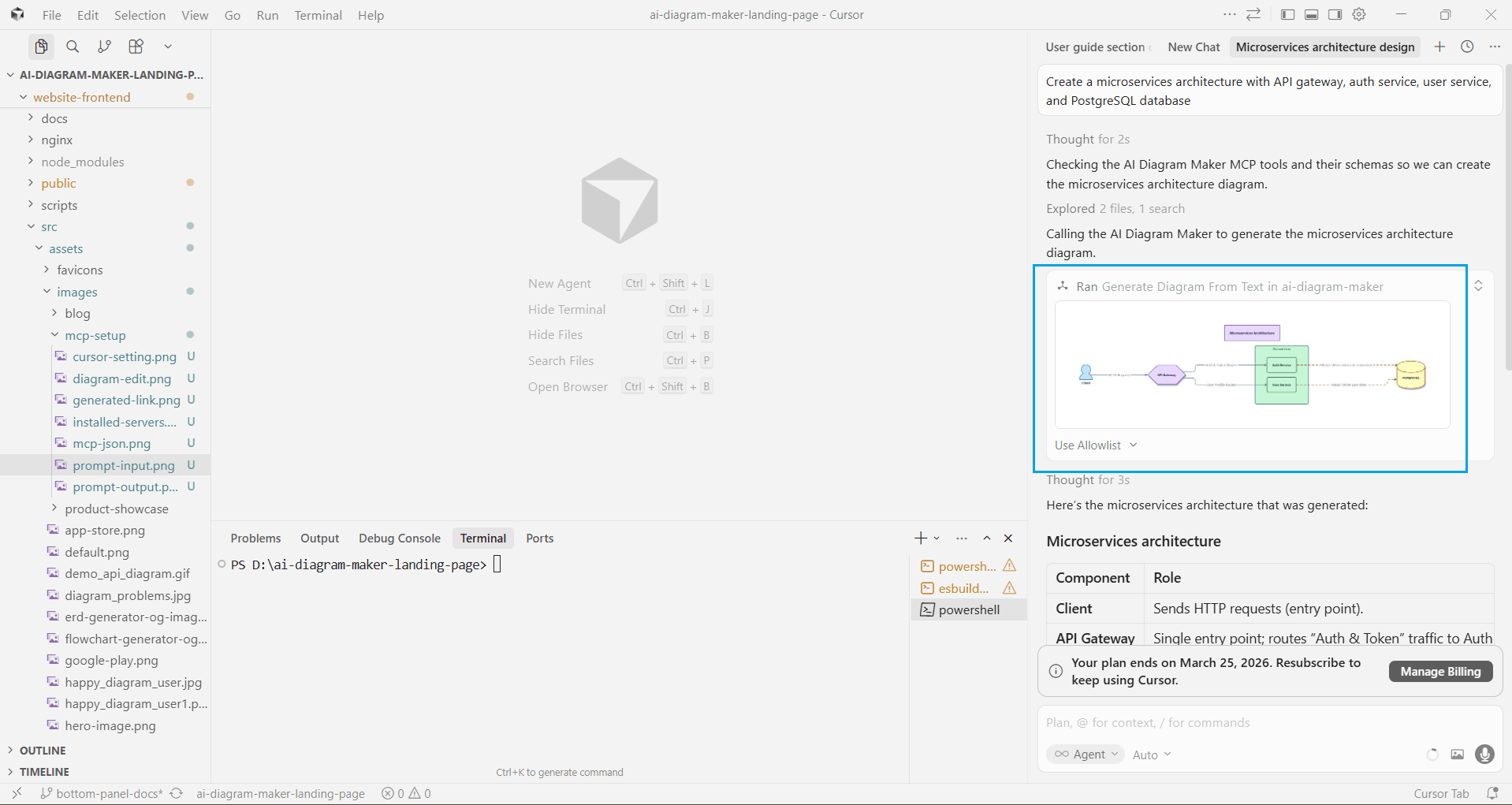Open the Search view in the sidebar
1512x805 pixels.
[x=73, y=47]
